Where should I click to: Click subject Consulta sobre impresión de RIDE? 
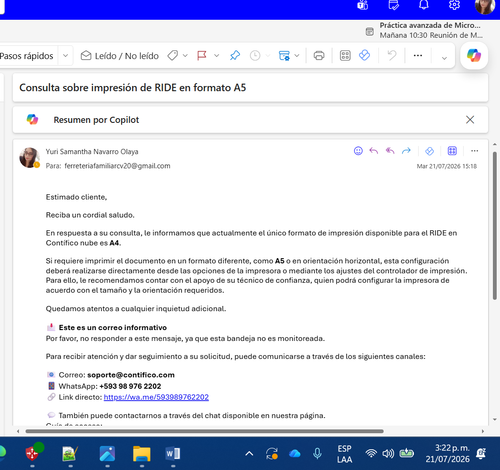132,87
